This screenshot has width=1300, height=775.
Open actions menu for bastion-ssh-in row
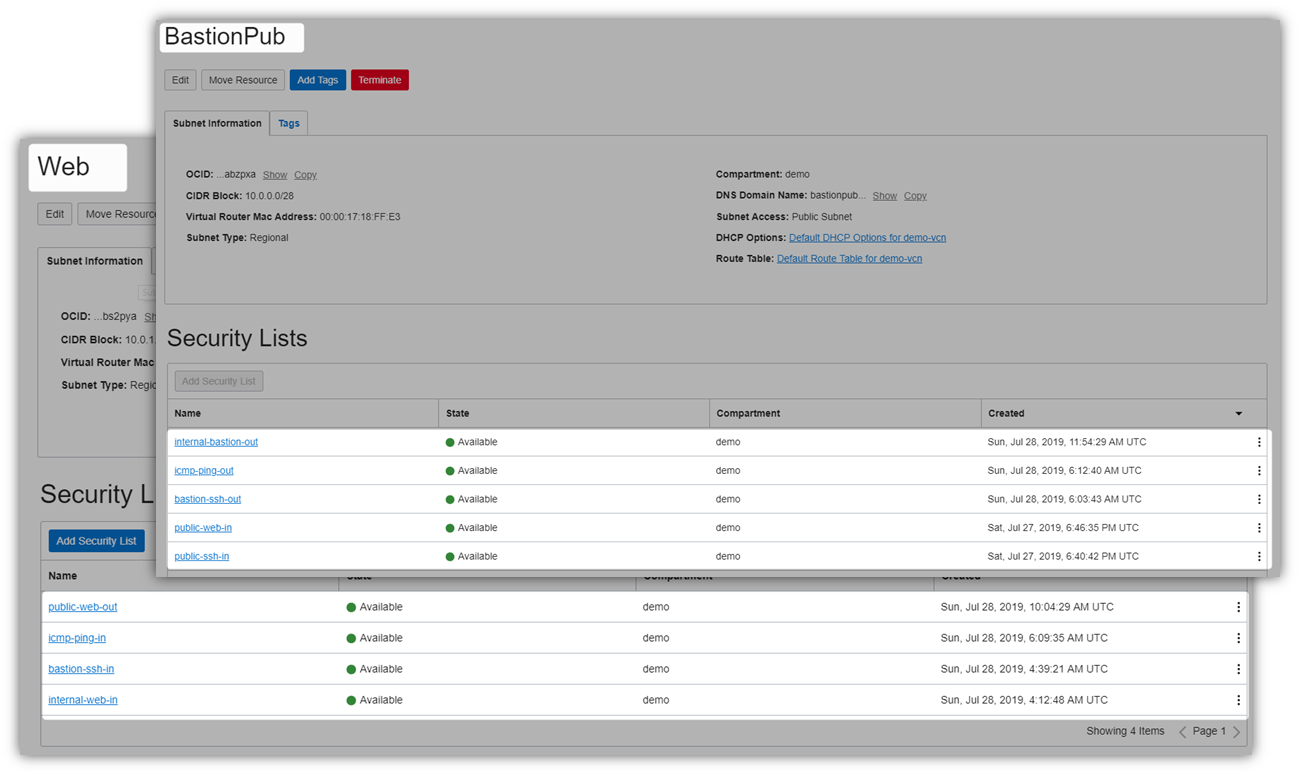[x=1238, y=668]
